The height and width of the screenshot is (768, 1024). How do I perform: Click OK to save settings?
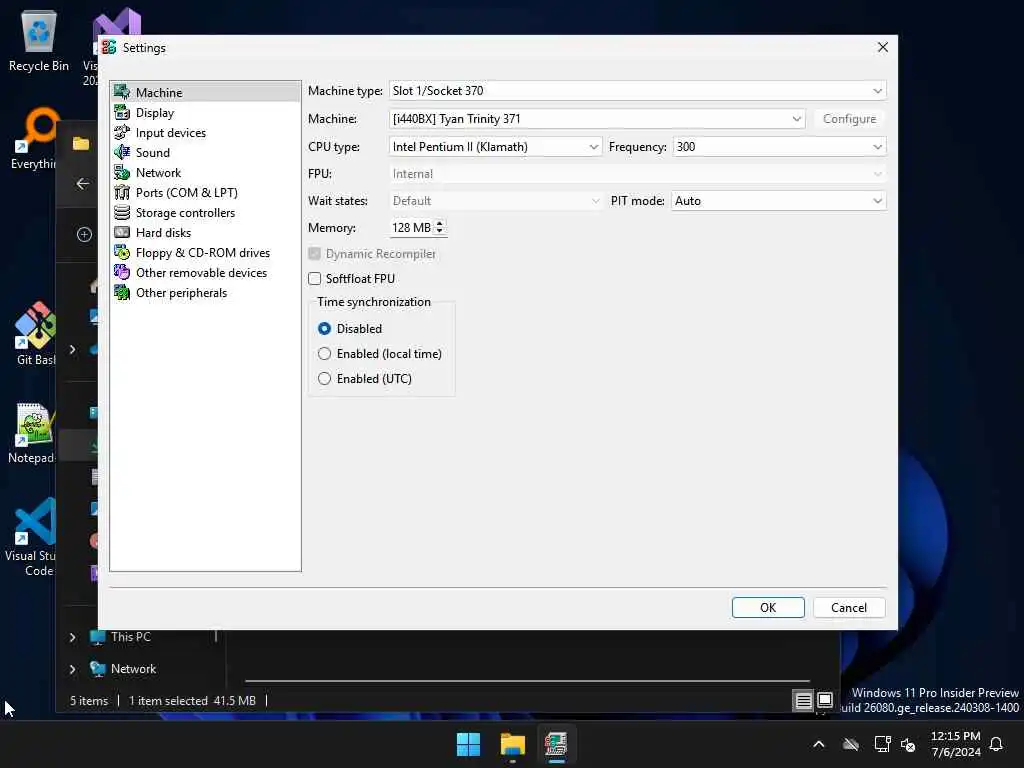(x=768, y=607)
